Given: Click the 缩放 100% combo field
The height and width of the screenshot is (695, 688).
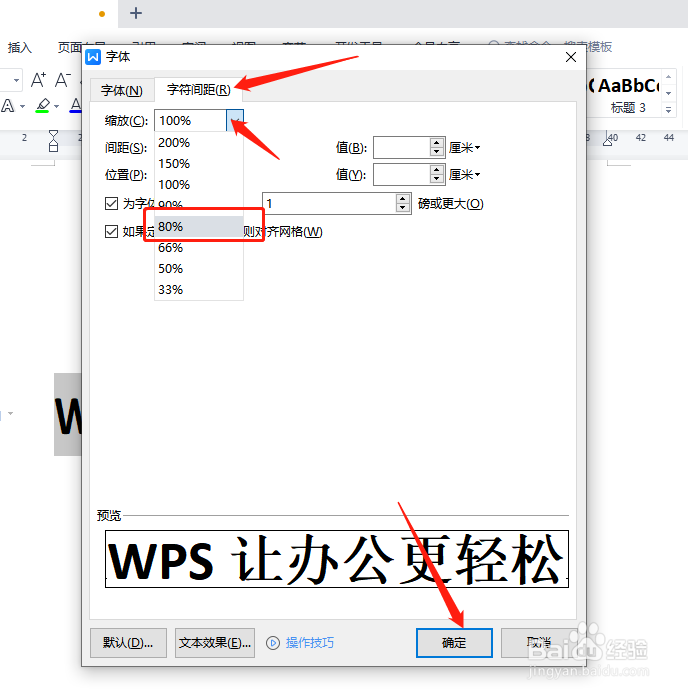Looking at the screenshot, I should tap(191, 121).
